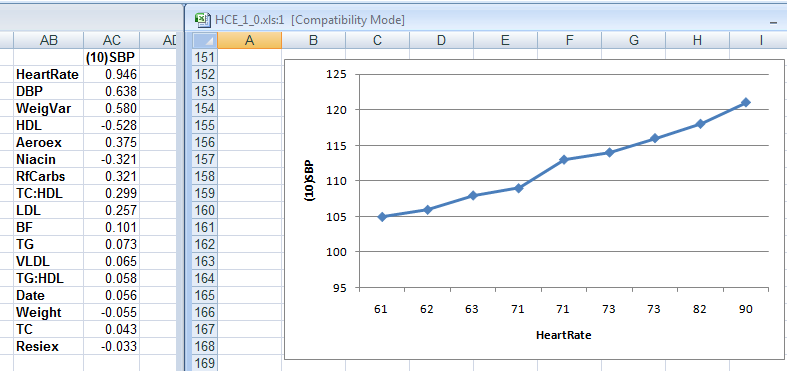Screen dimensions: 787x371
Task: Select row 160 header
Action: click(x=205, y=210)
